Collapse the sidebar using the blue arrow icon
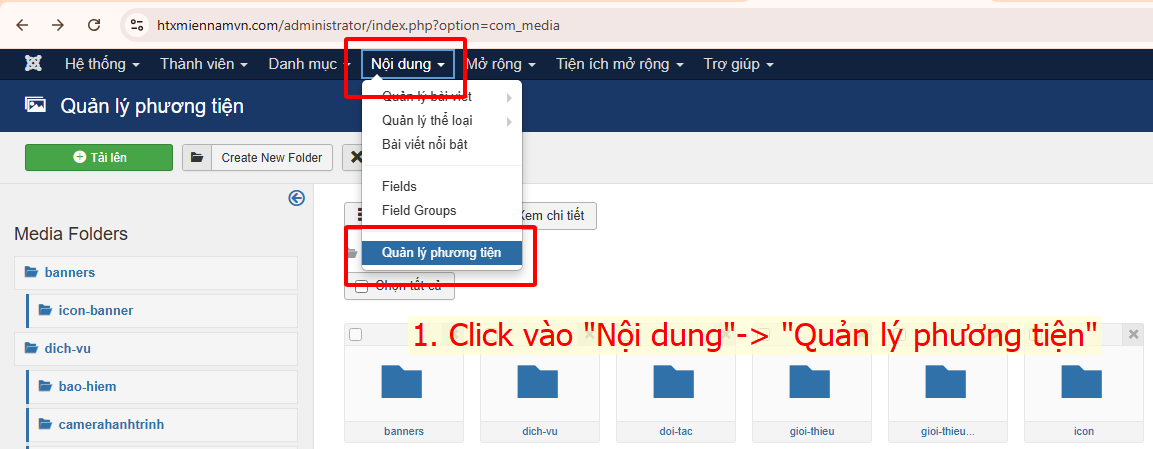 (x=296, y=198)
